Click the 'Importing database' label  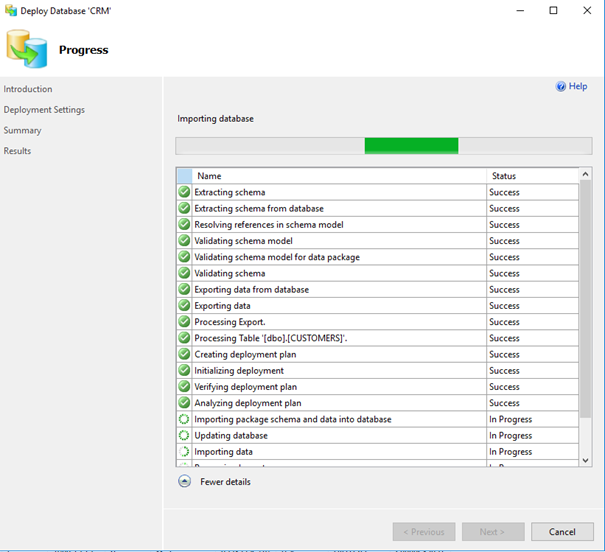click(x=215, y=119)
